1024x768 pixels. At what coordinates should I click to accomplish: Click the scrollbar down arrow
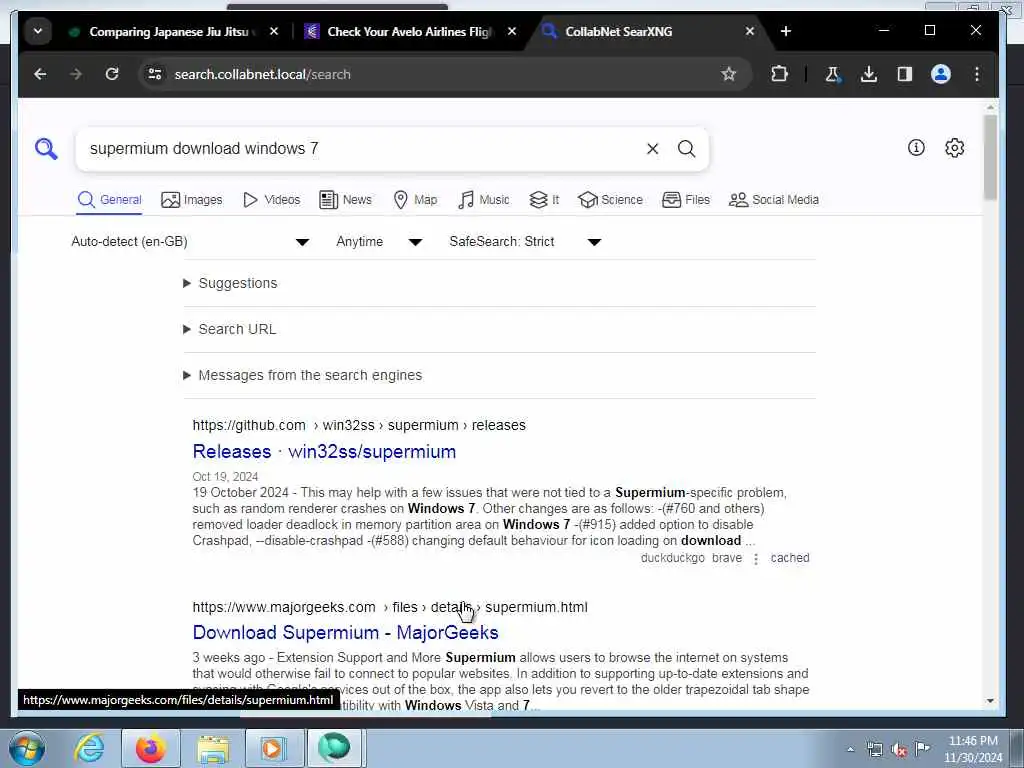[x=990, y=701]
